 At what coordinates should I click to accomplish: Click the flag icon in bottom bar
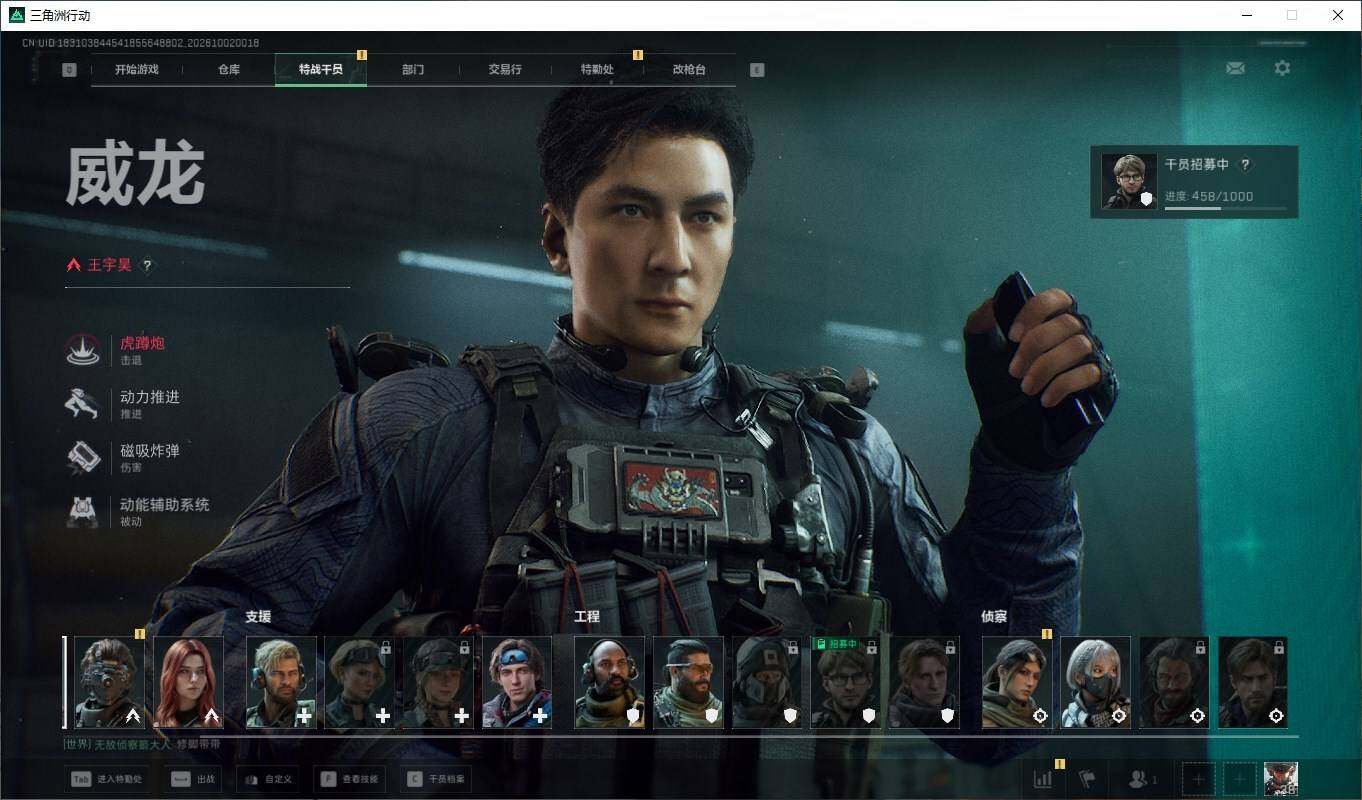coord(1087,778)
